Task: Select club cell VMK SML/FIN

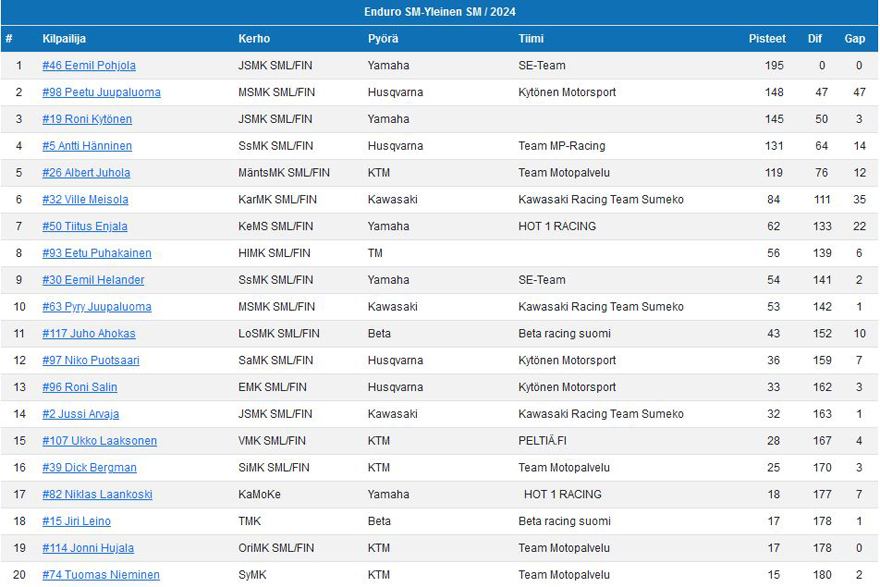Action: (272, 441)
